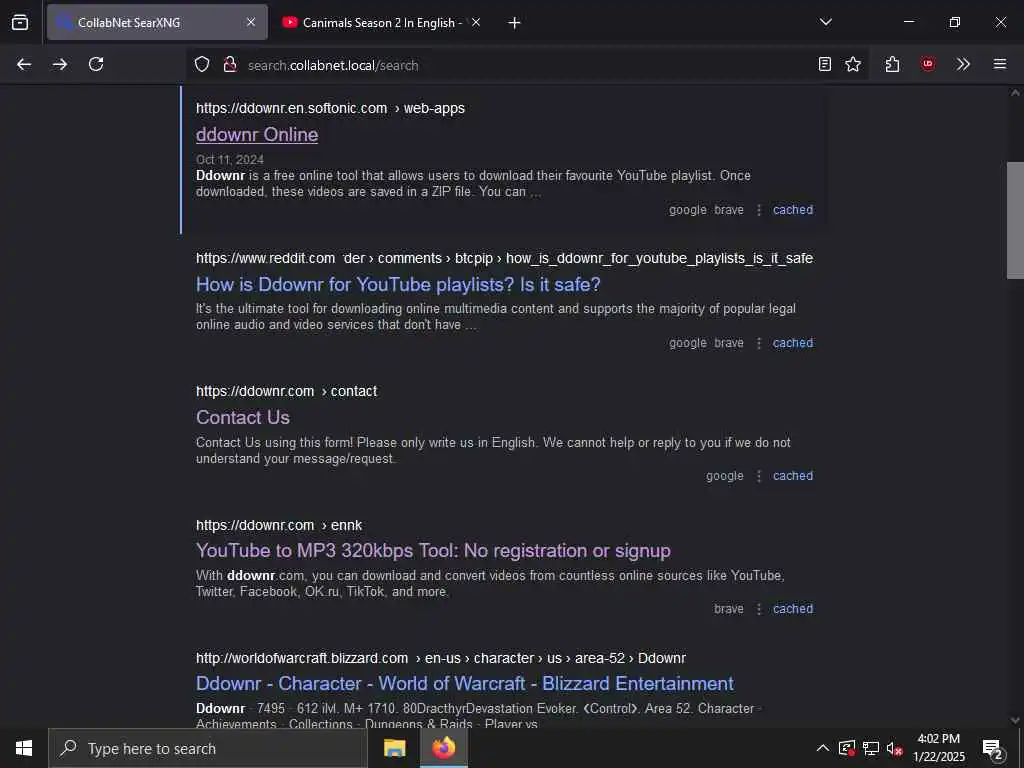Reload the current page

tap(96, 64)
